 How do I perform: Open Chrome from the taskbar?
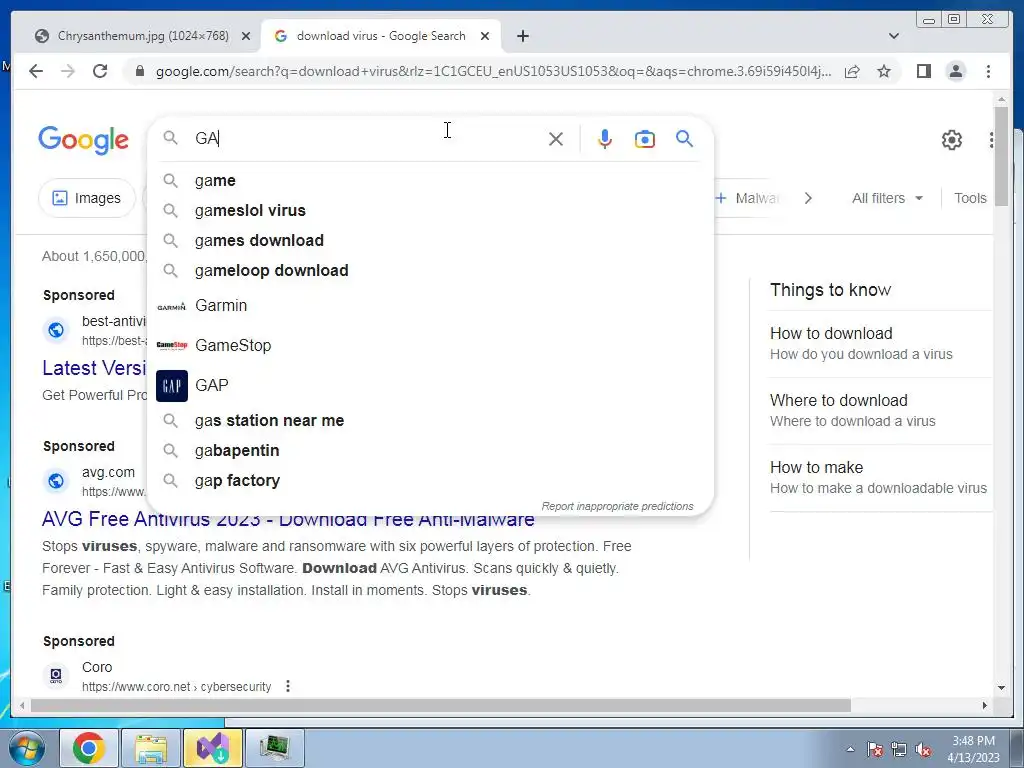pos(89,748)
